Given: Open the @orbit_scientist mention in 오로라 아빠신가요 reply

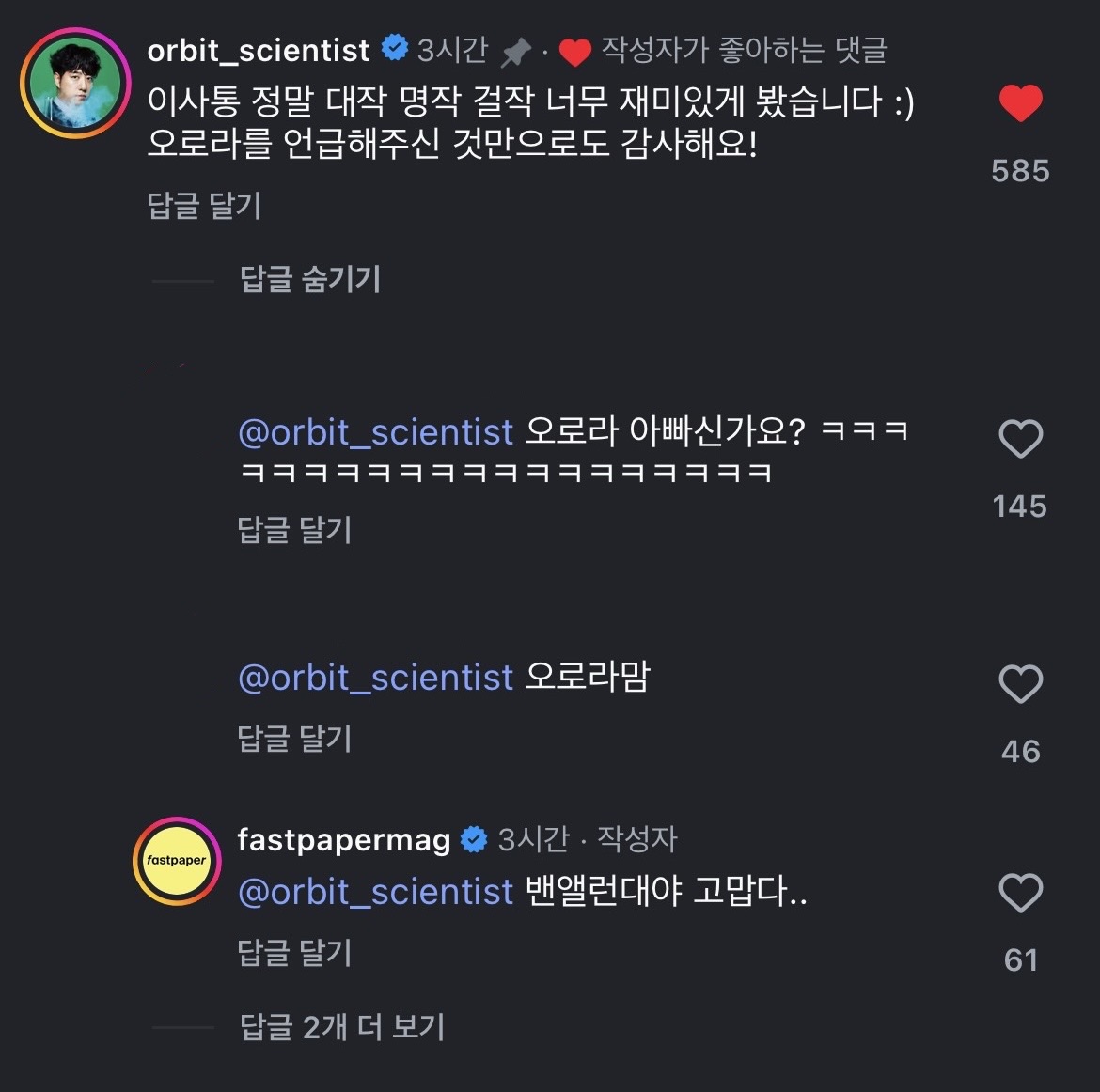Looking at the screenshot, I should pos(376,432).
